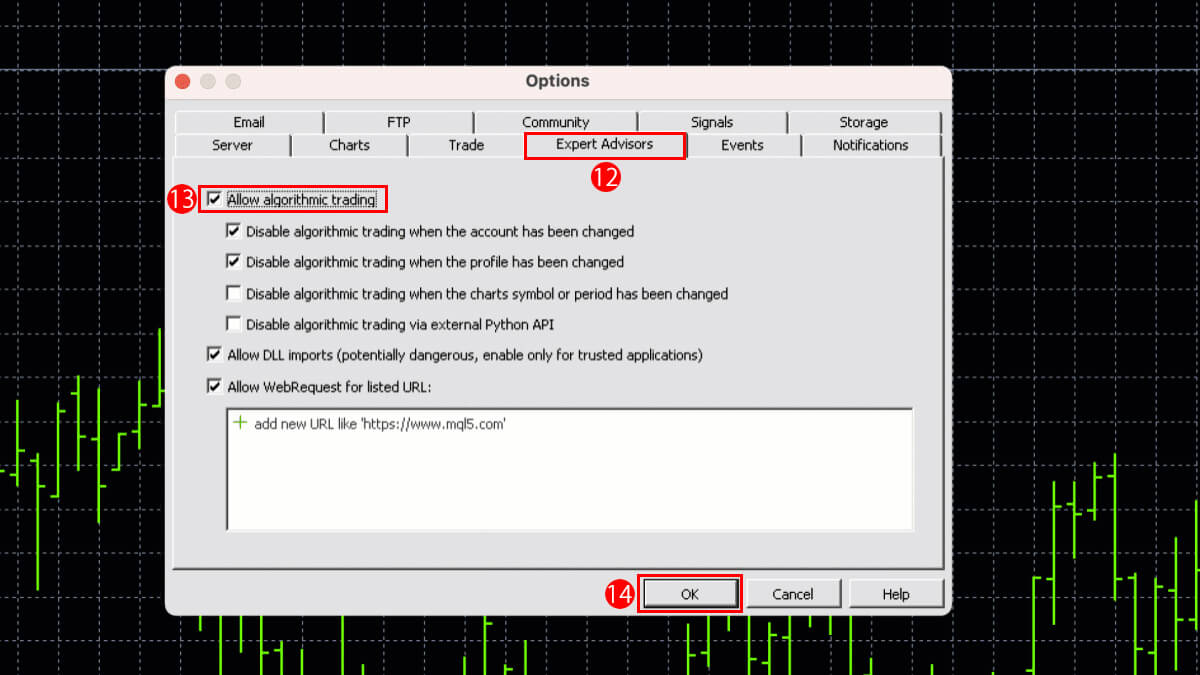Screen dimensions: 1200x675
Task: Open the Help button
Action: (896, 594)
